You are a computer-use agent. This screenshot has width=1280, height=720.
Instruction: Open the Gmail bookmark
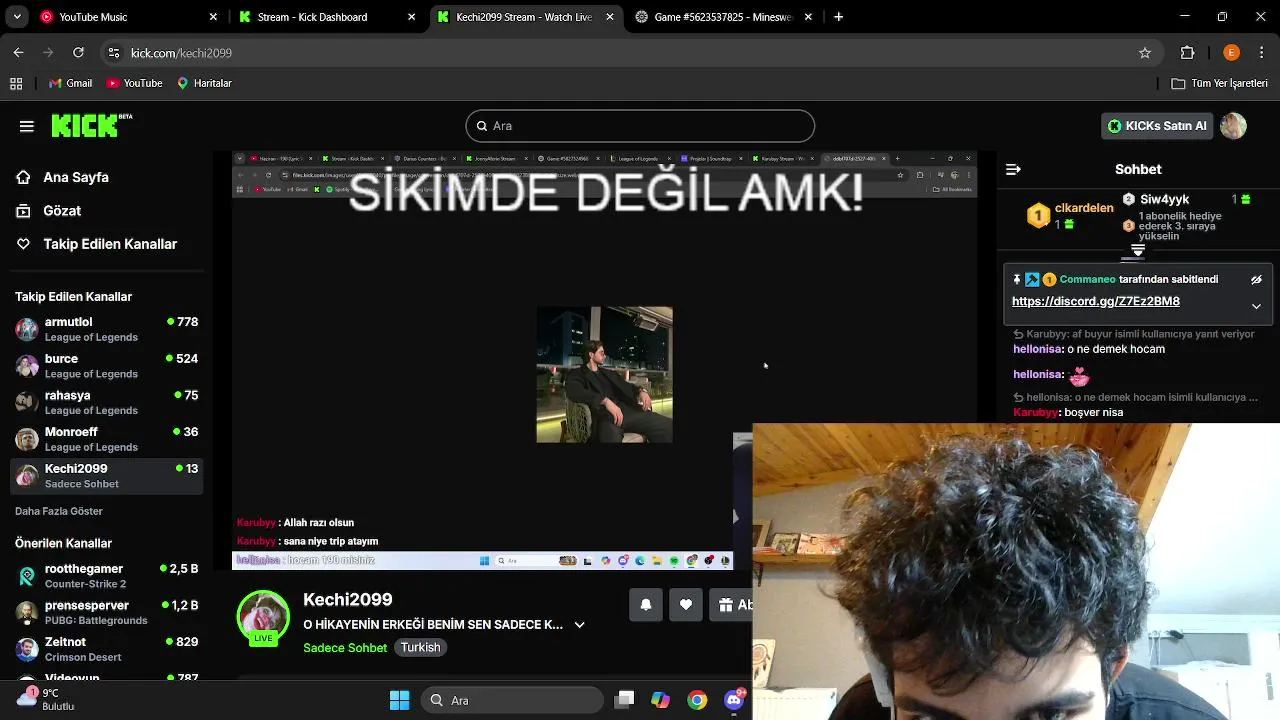click(70, 83)
